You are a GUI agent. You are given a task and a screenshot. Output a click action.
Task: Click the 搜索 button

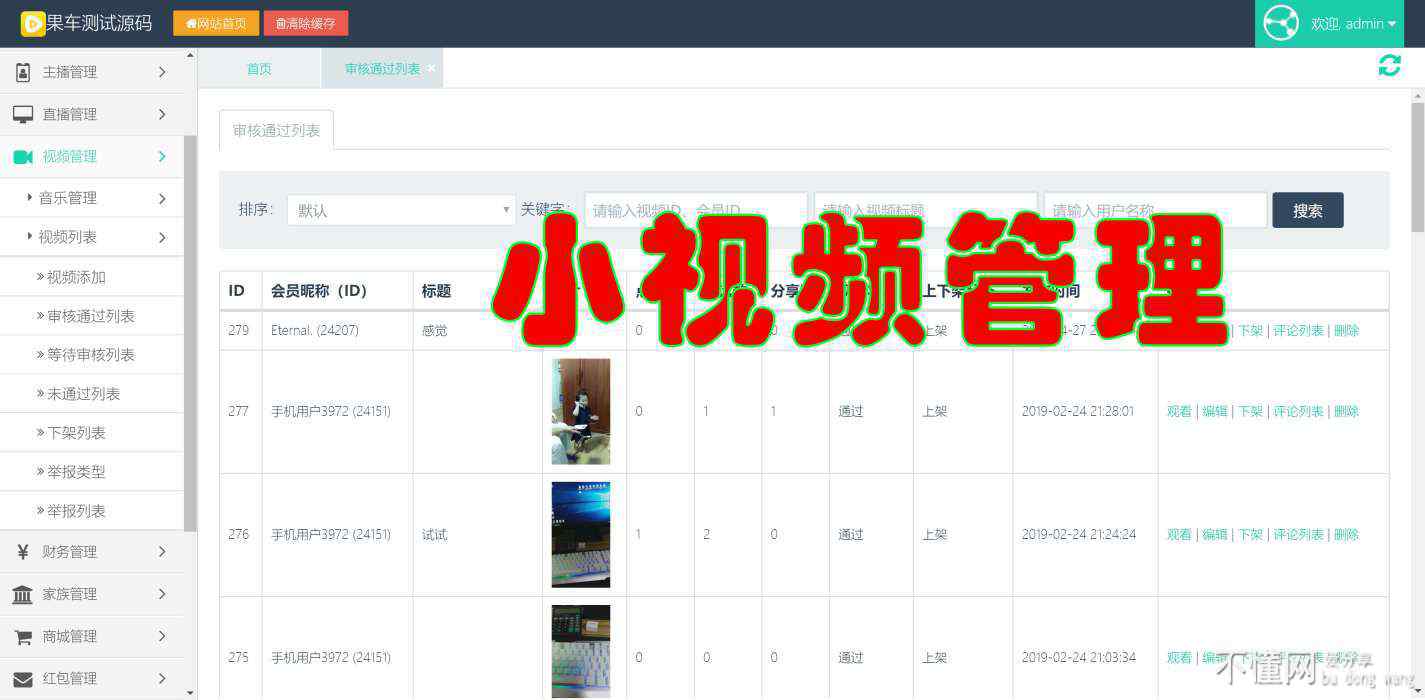[x=1307, y=210]
